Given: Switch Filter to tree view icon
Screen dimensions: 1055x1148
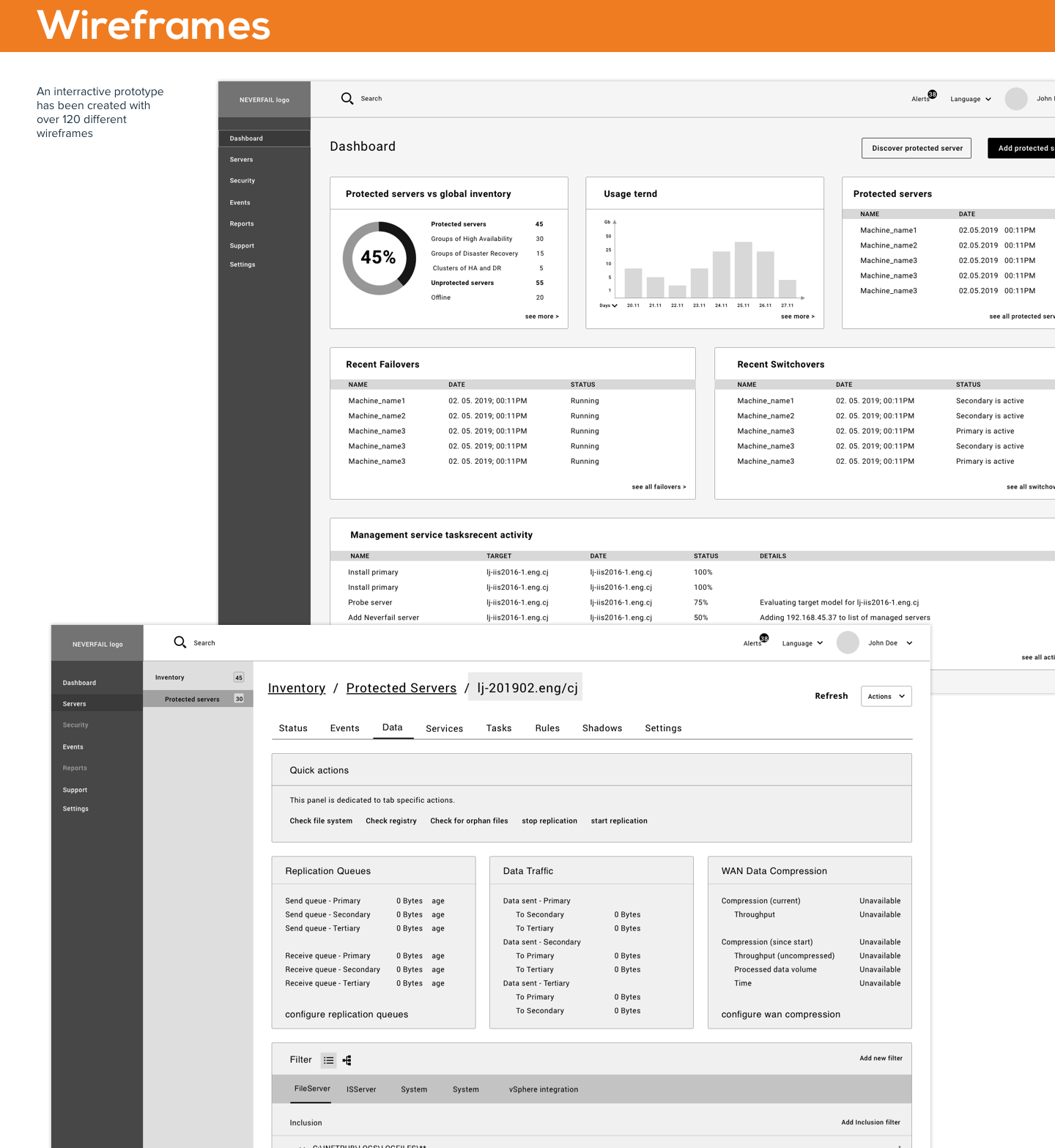Looking at the screenshot, I should (347, 1060).
